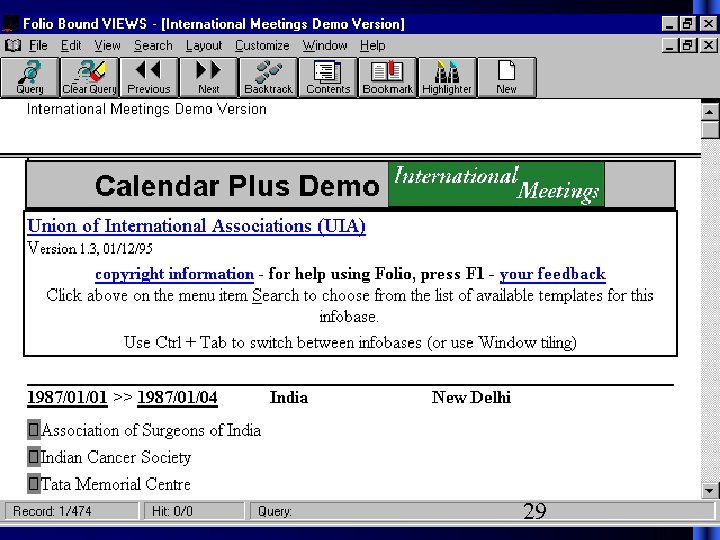Open the File menu
Image resolution: width=720 pixels, height=540 pixels.
coord(38,45)
